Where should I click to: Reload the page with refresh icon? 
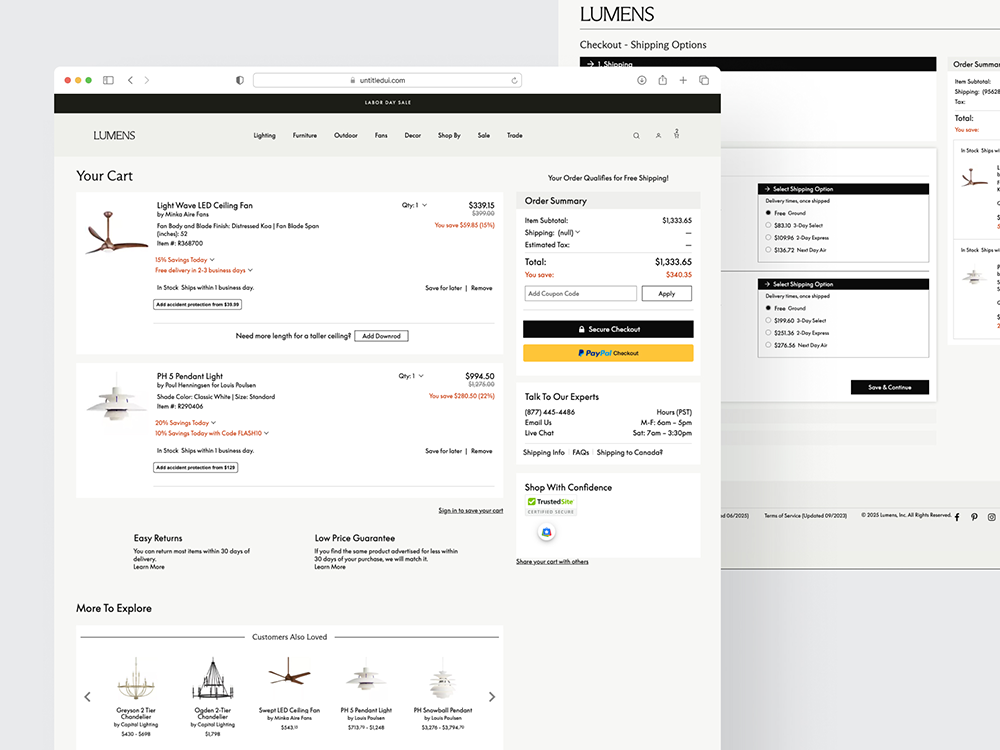tap(515, 80)
